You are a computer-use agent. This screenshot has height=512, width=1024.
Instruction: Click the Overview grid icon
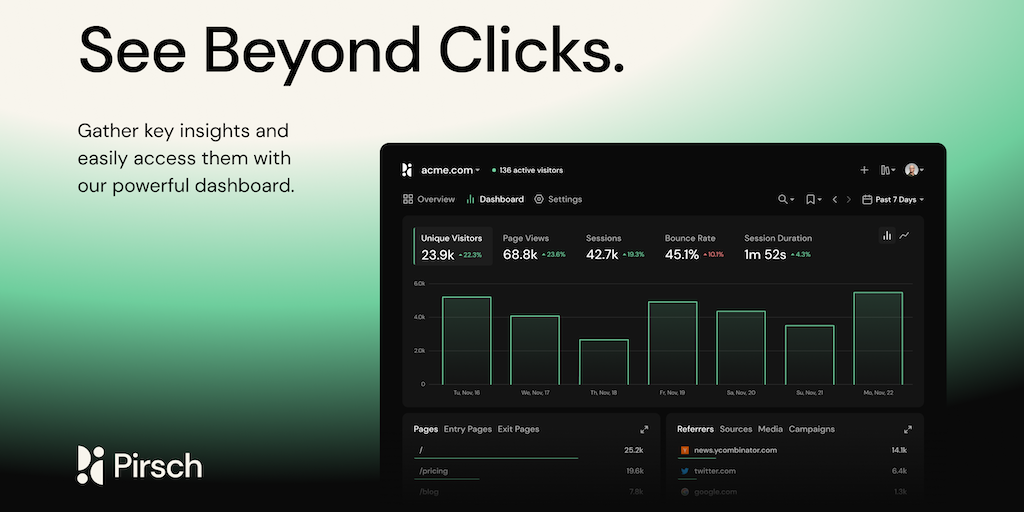tap(408, 199)
